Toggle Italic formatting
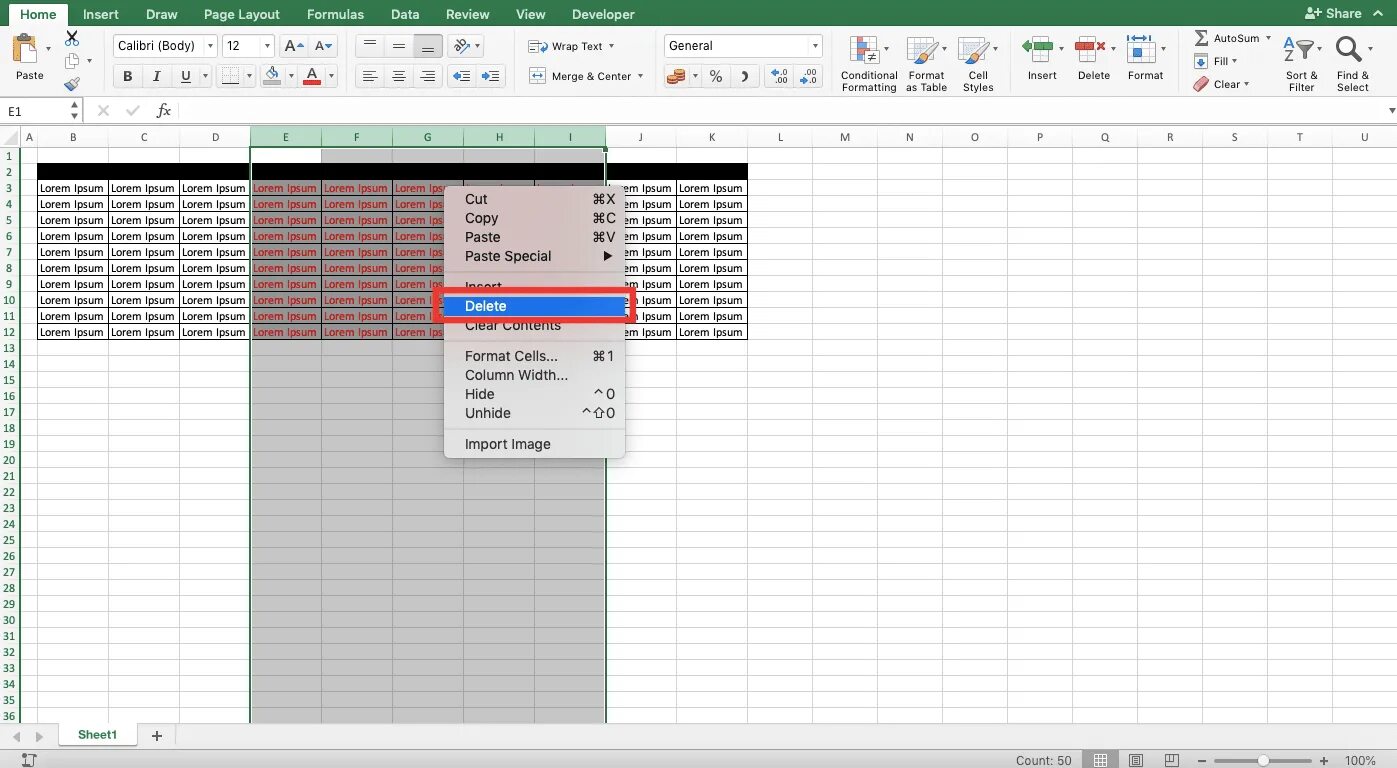Screen dimensions: 1397x768 tap(156, 76)
